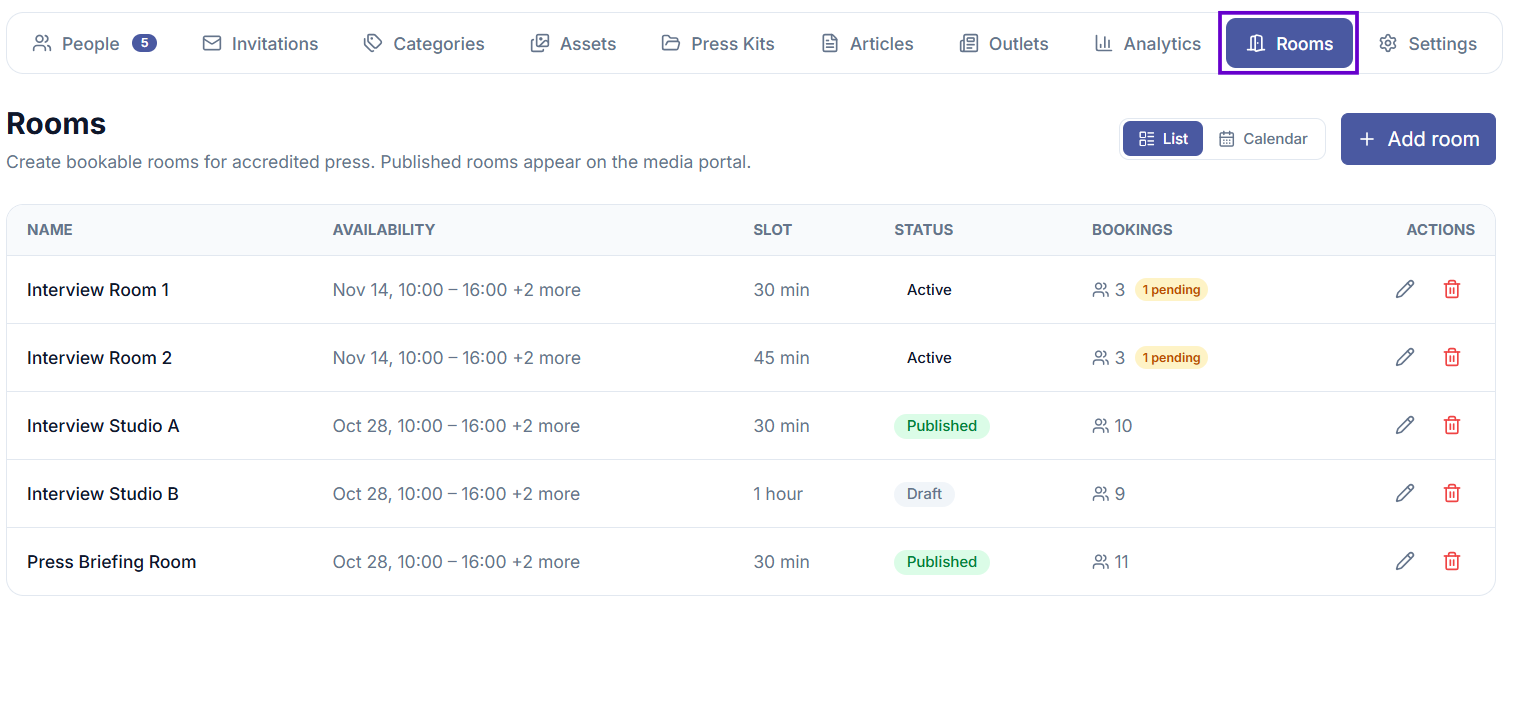Screen dimensions: 1520x727
Task: Select the Press Briefing Room name
Action: click(x=111, y=562)
